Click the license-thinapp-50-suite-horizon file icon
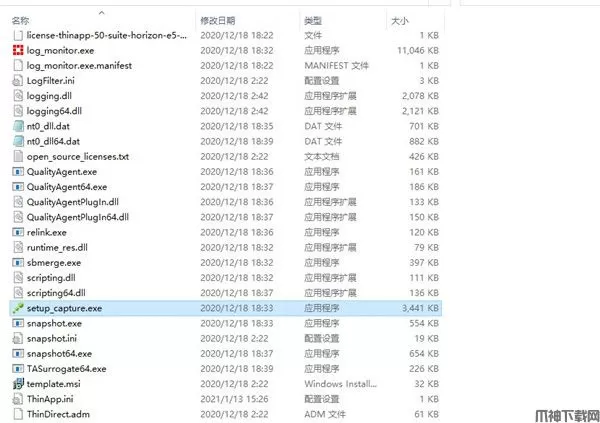600x423 pixels. click(x=18, y=35)
